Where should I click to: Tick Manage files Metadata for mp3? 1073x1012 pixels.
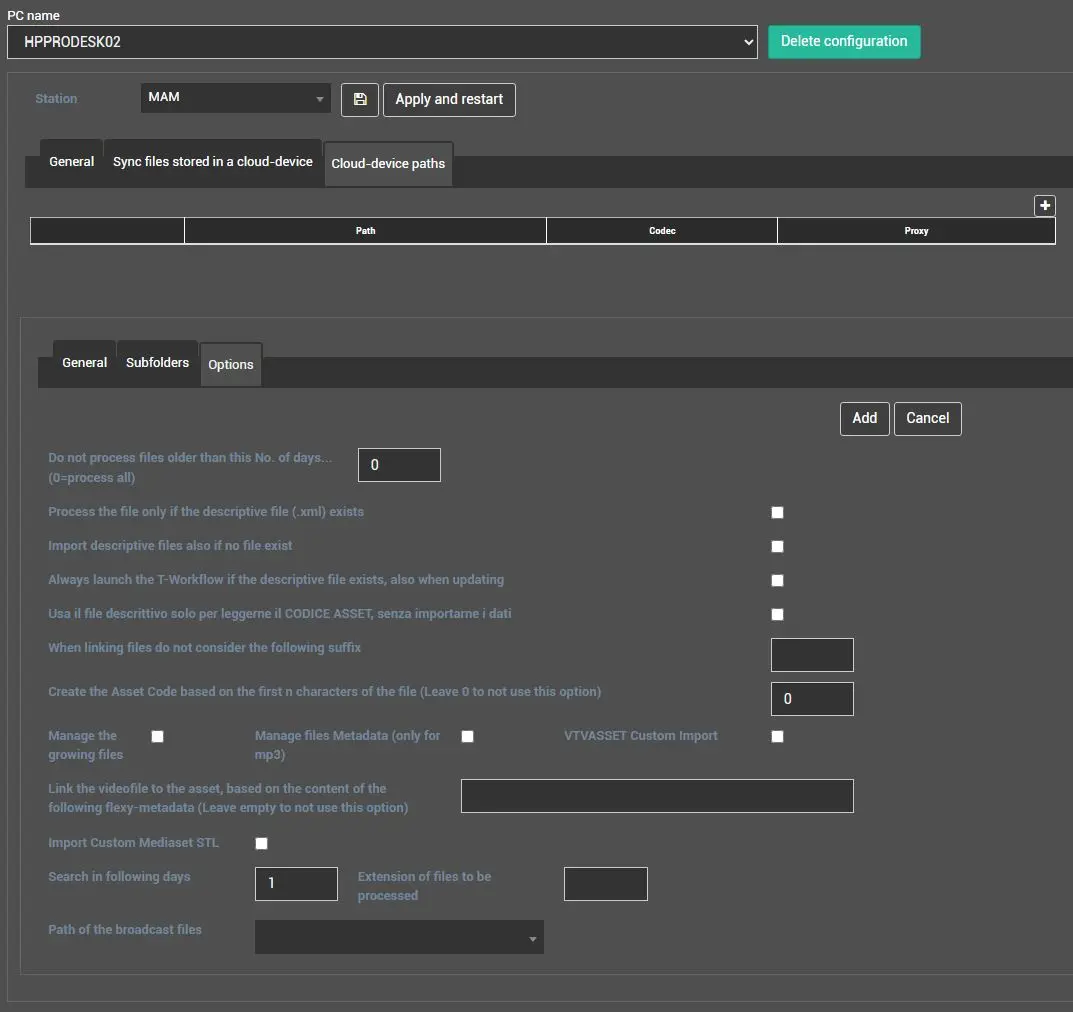[x=467, y=737]
